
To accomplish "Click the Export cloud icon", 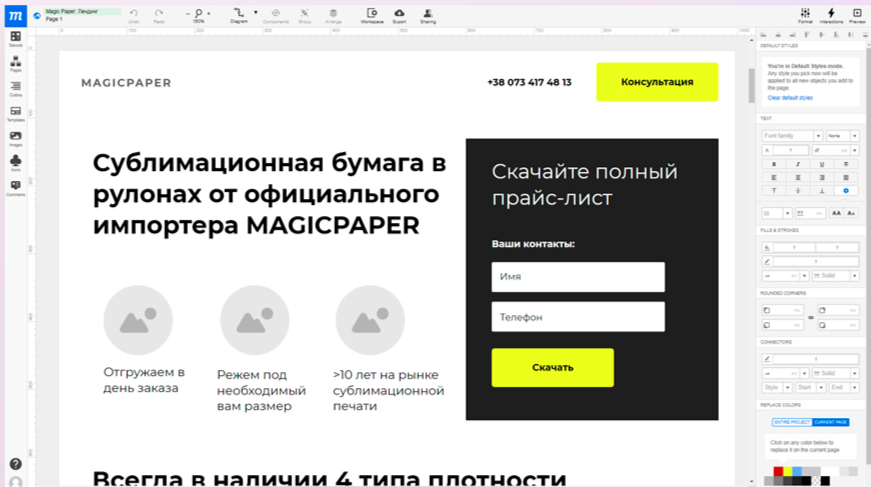I will point(400,14).
